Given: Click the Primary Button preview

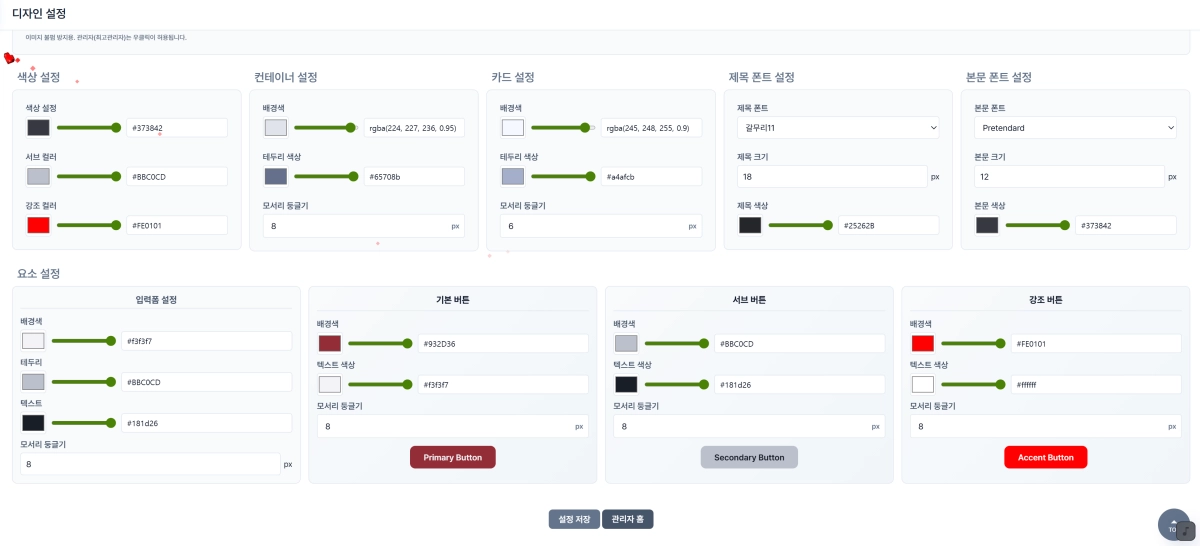Looking at the screenshot, I should [x=452, y=457].
